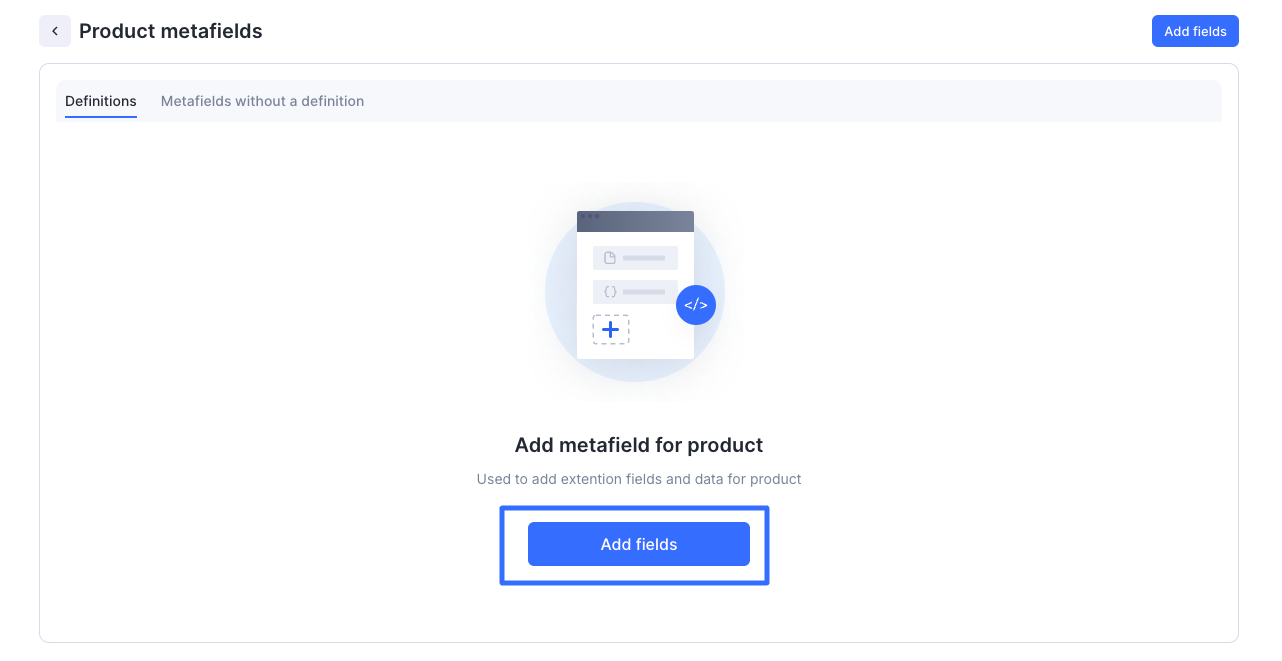
Task: Click the gray placeholder line beside braces icon
Action: pos(644,292)
